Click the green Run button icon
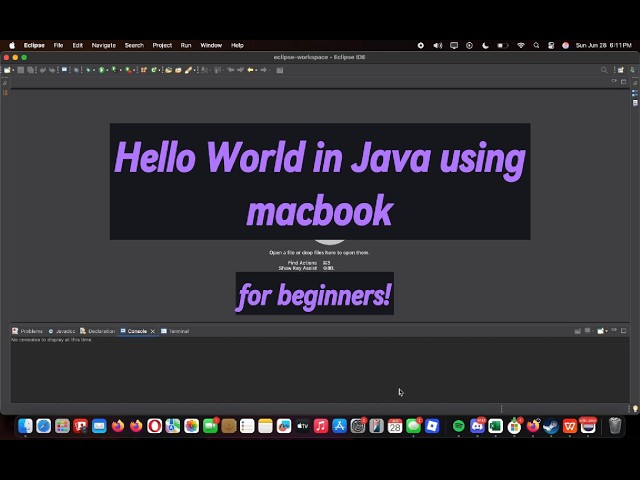 (101, 70)
